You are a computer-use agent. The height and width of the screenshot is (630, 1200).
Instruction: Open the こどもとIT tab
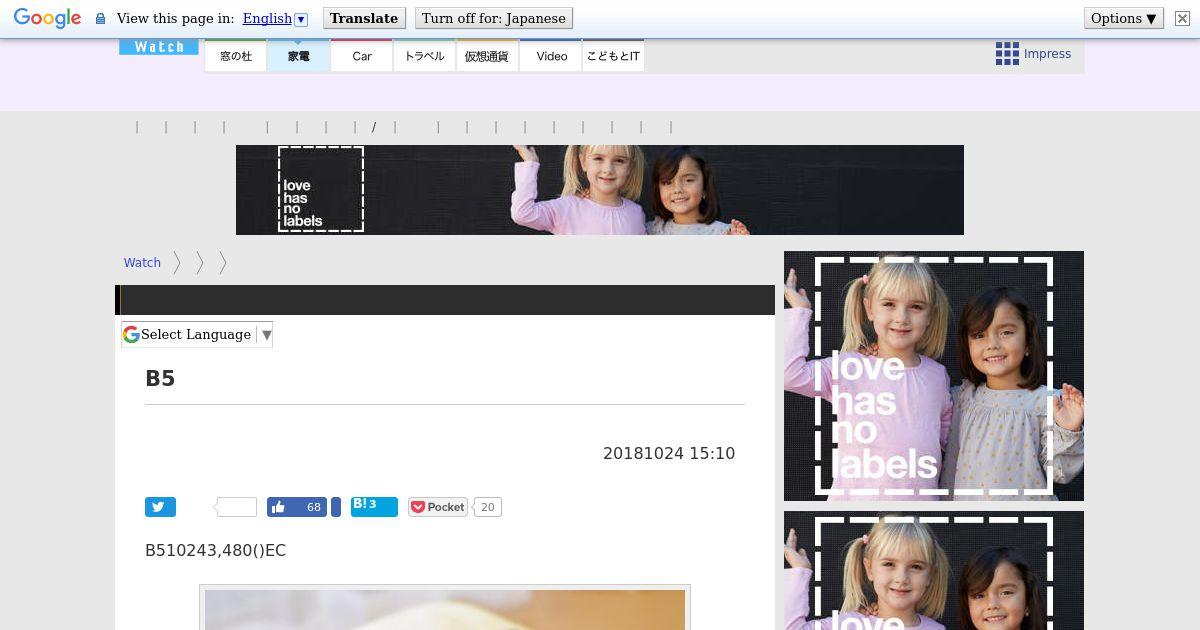coord(613,56)
